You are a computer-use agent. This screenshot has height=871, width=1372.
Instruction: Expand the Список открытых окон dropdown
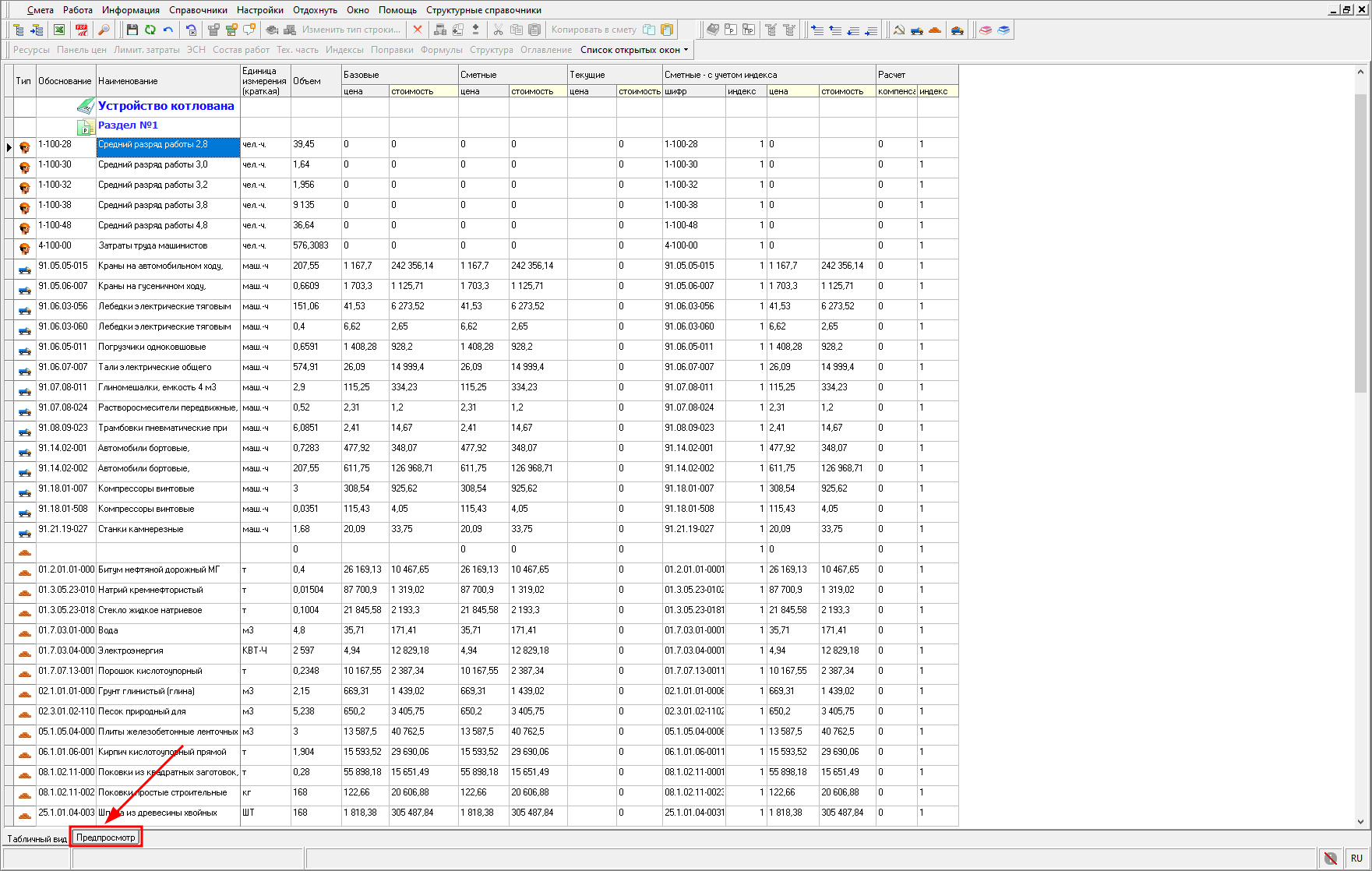[634, 50]
